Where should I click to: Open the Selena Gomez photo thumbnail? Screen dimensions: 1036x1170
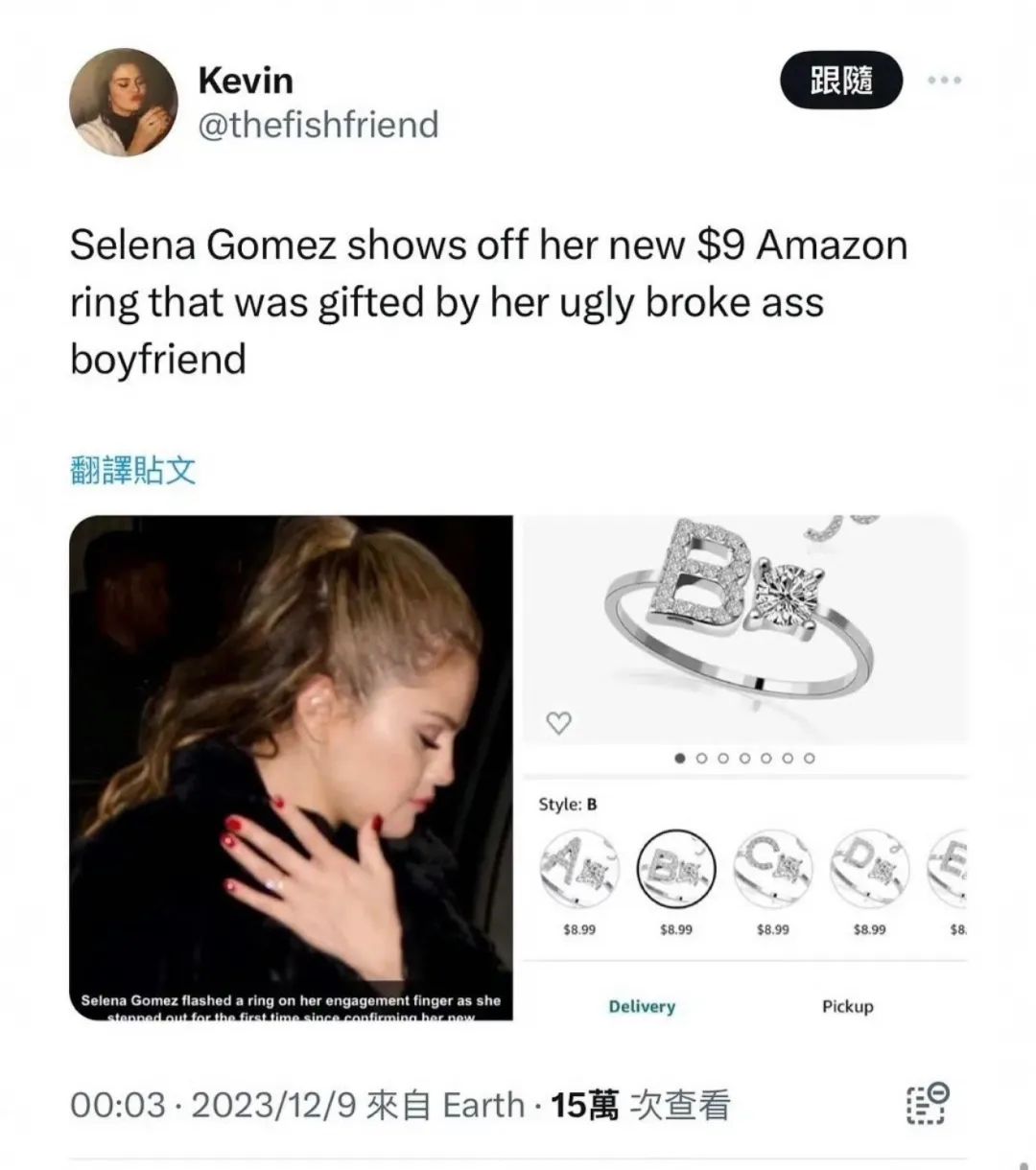[x=292, y=768]
